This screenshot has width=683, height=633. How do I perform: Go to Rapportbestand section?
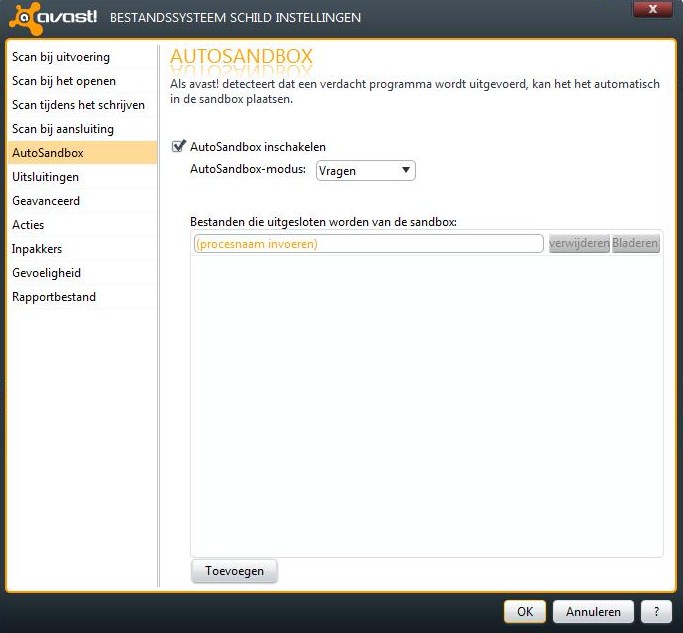(x=82, y=297)
